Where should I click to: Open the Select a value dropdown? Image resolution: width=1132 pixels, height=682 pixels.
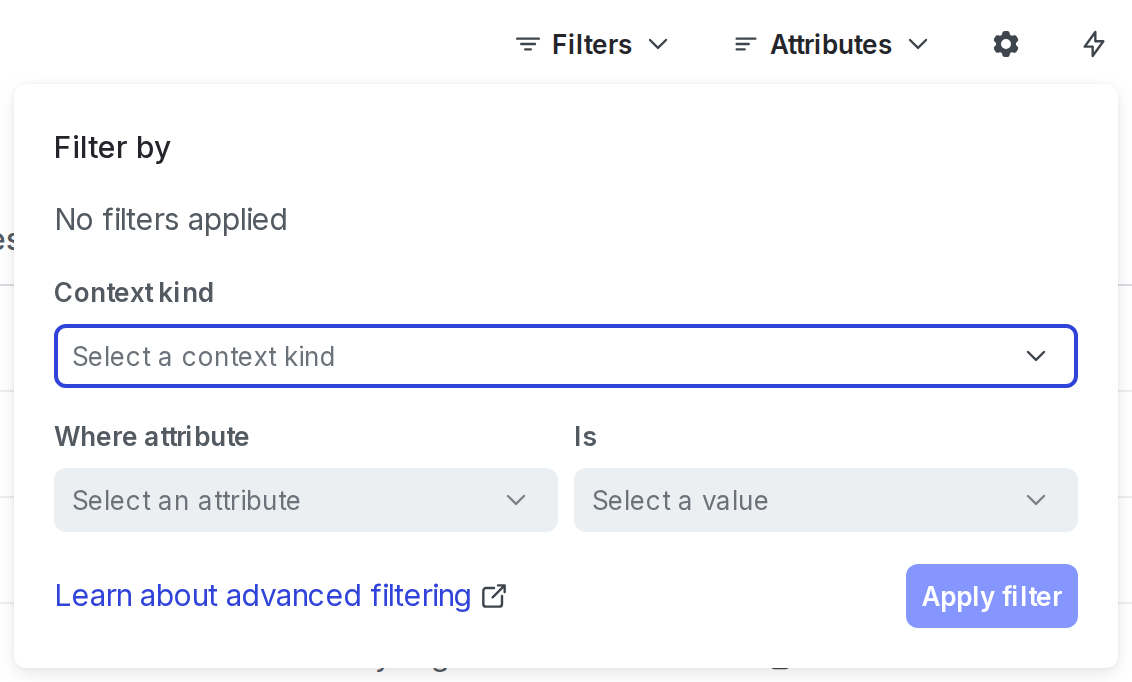(826, 500)
